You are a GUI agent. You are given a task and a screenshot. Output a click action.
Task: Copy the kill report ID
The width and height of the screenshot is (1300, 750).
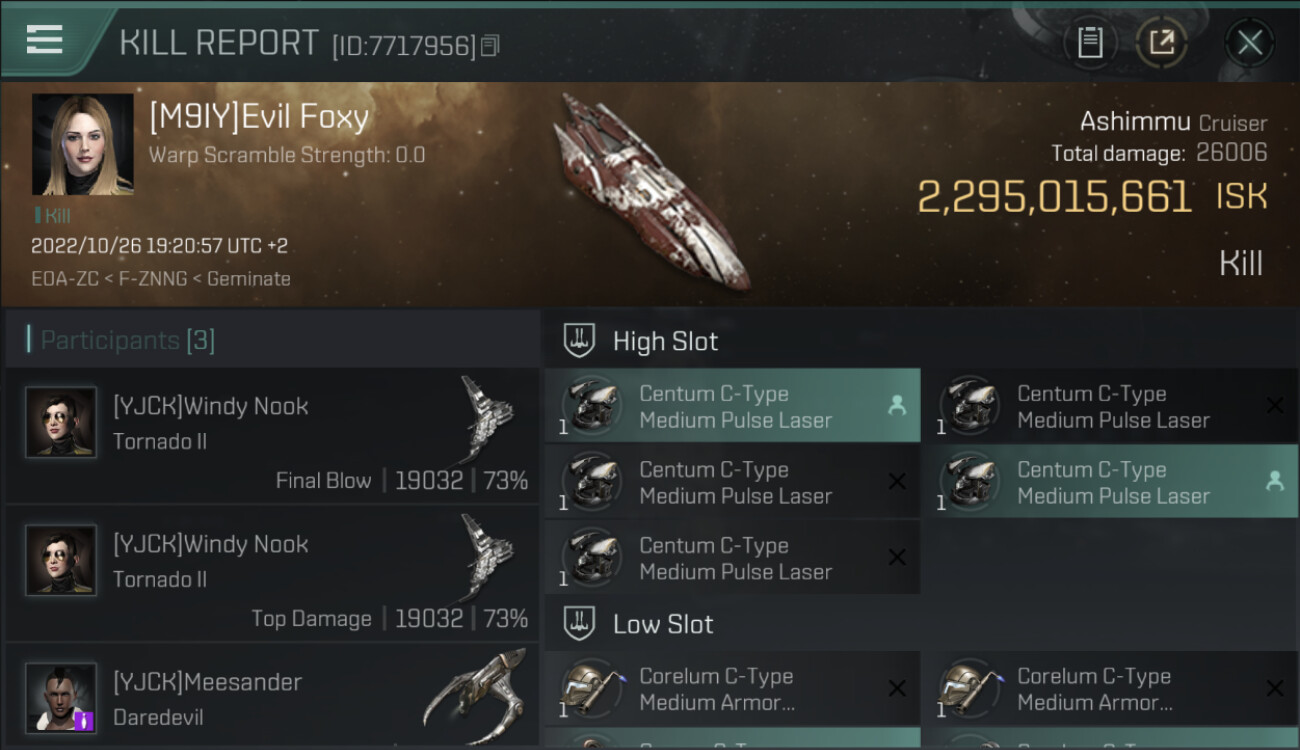pyautogui.click(x=490, y=46)
